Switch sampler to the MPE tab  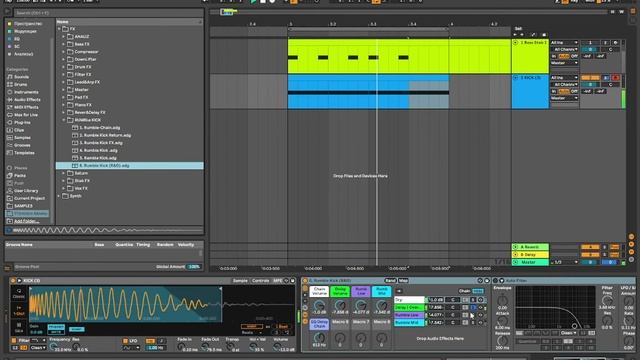277,281
